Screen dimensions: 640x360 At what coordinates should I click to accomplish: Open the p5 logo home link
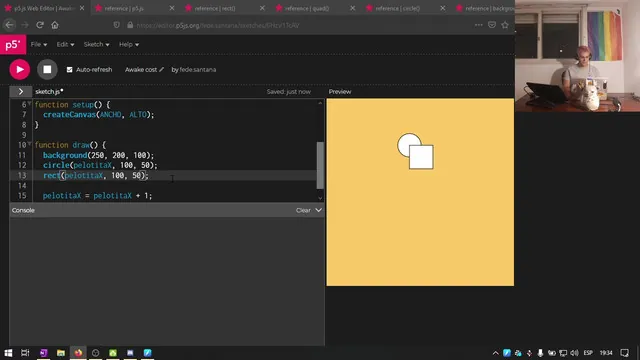click(x=13, y=44)
